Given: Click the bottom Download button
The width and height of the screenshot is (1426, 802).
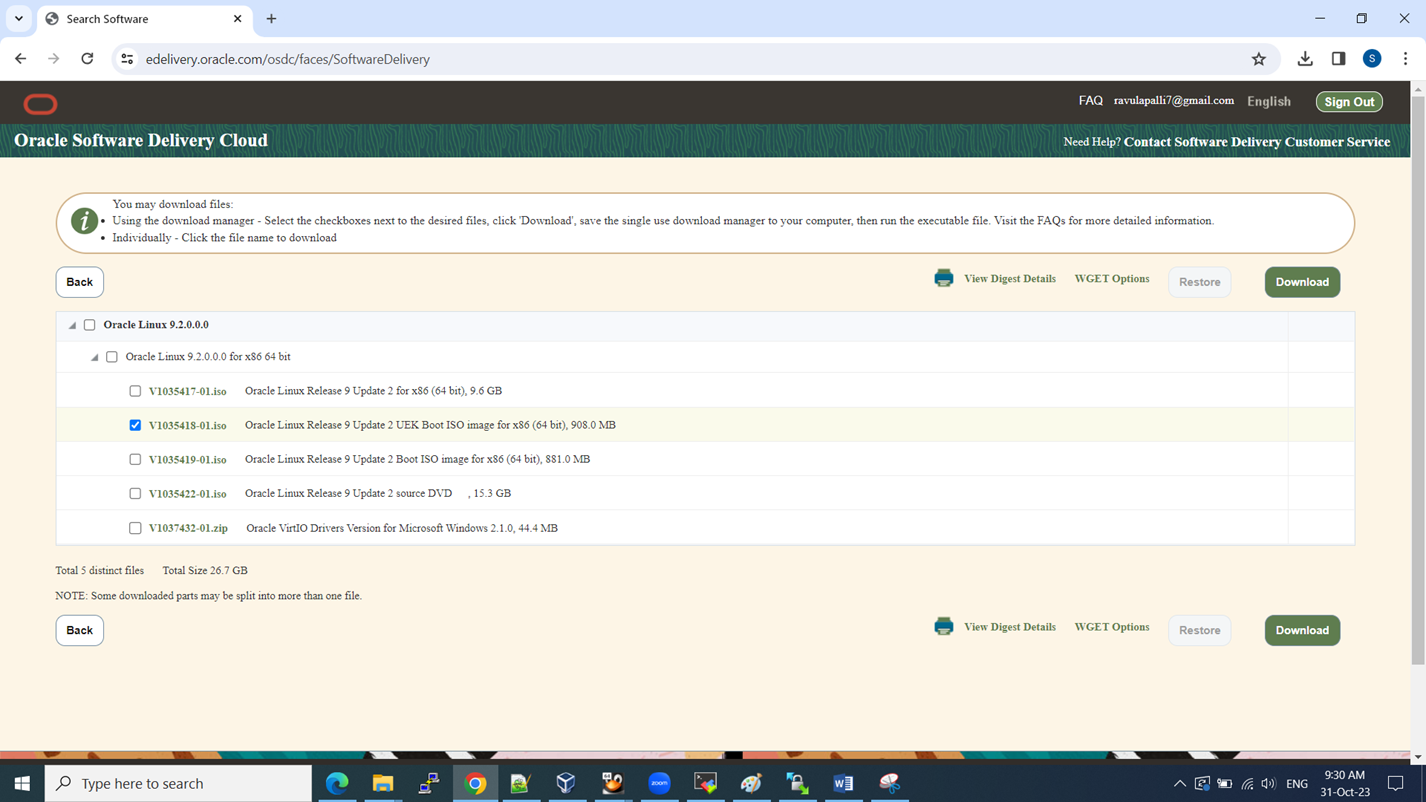Looking at the screenshot, I should point(1302,630).
